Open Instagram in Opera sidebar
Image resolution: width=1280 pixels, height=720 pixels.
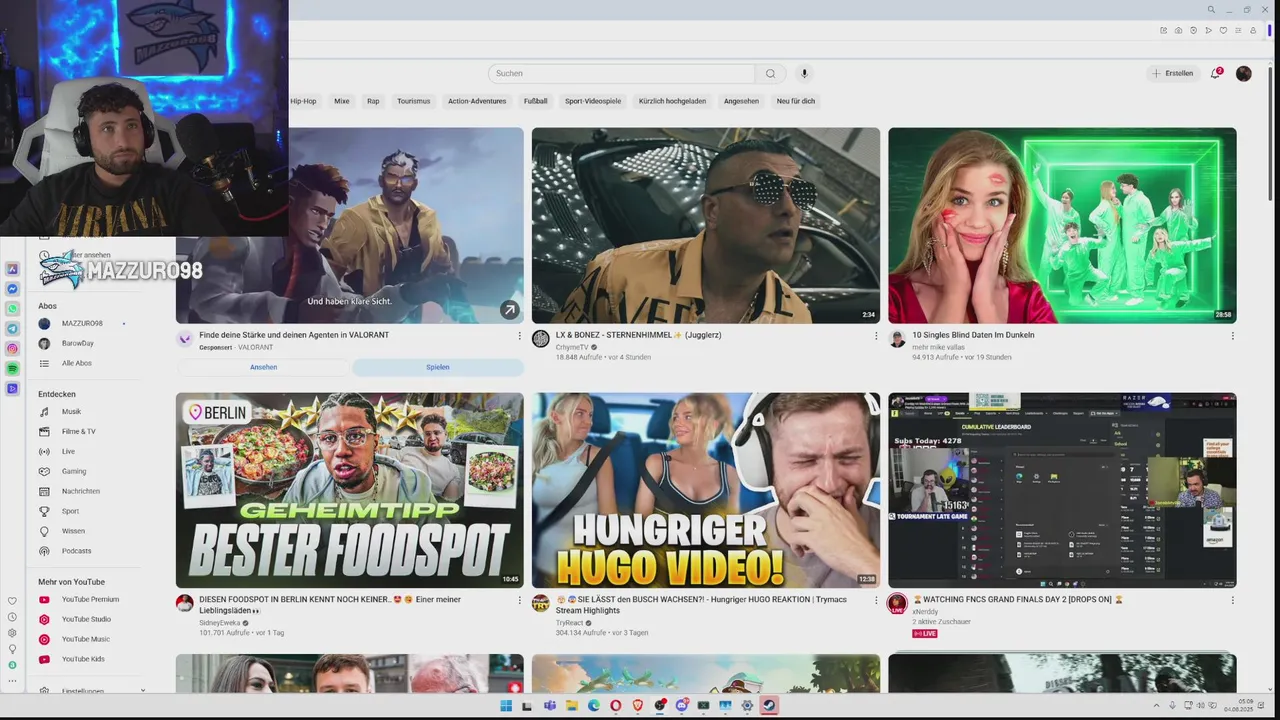pos(12,349)
